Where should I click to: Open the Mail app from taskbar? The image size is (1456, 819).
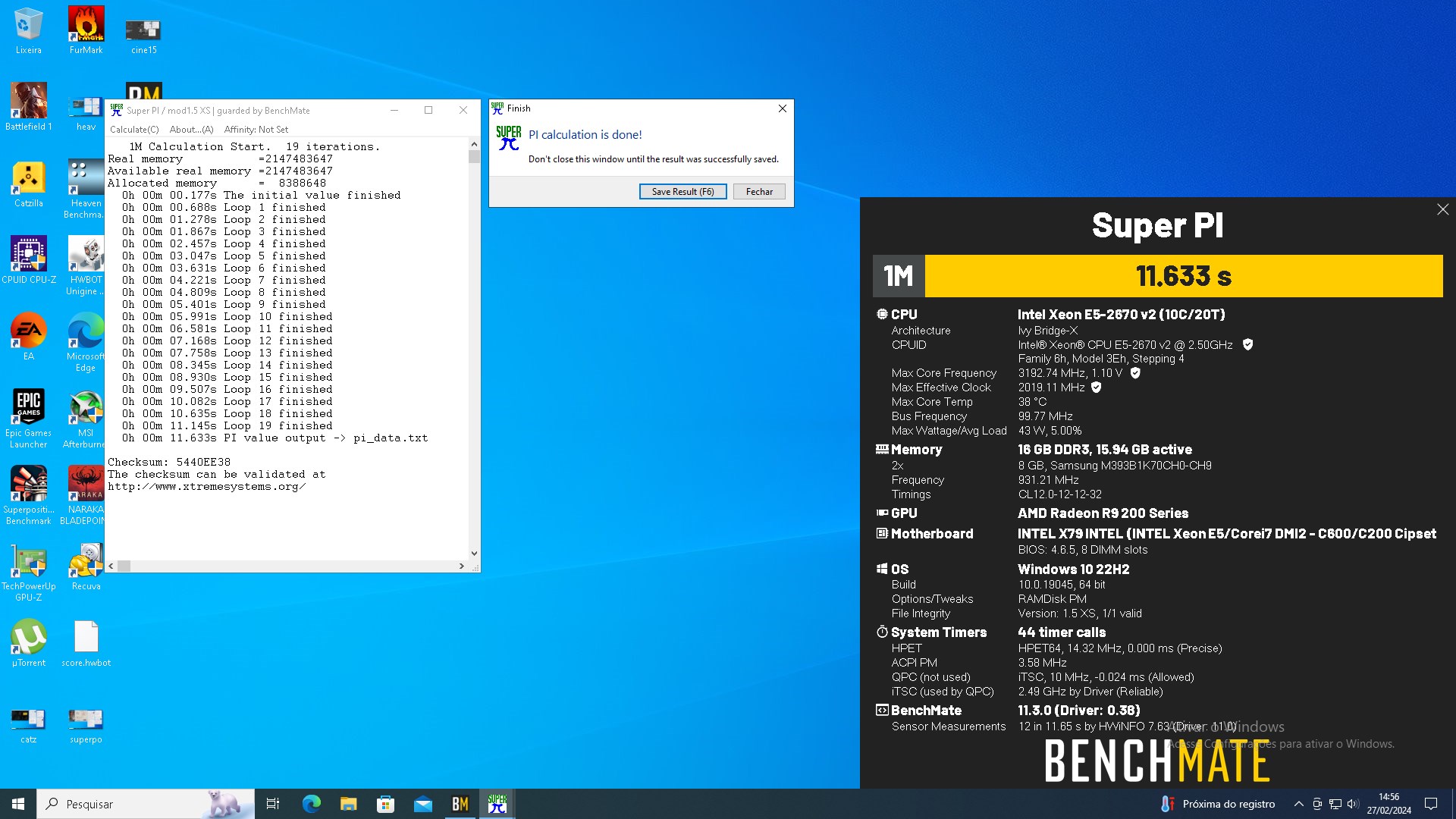tap(423, 804)
